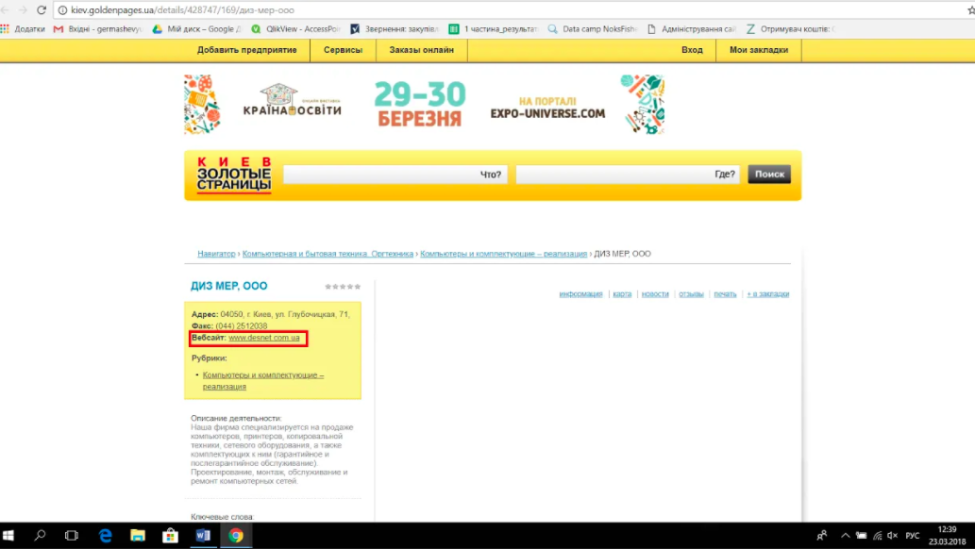Open the www.desnet.com.ua website link
The width and height of the screenshot is (975, 549).
(264, 338)
